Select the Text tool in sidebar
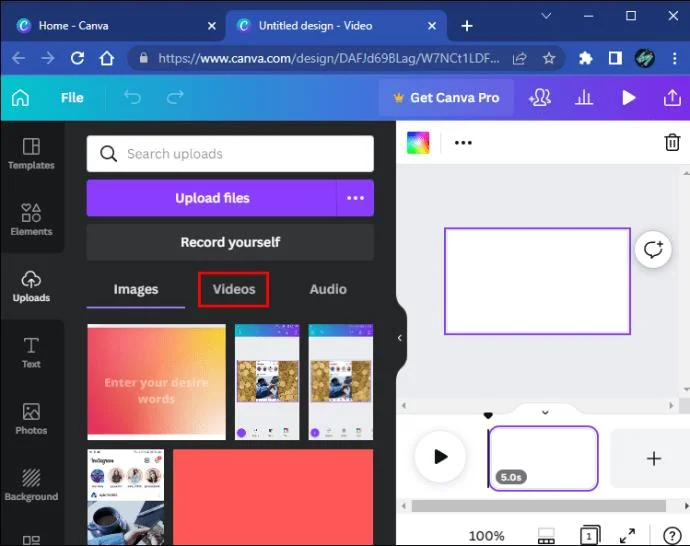The width and height of the screenshot is (690, 546). pos(31,352)
